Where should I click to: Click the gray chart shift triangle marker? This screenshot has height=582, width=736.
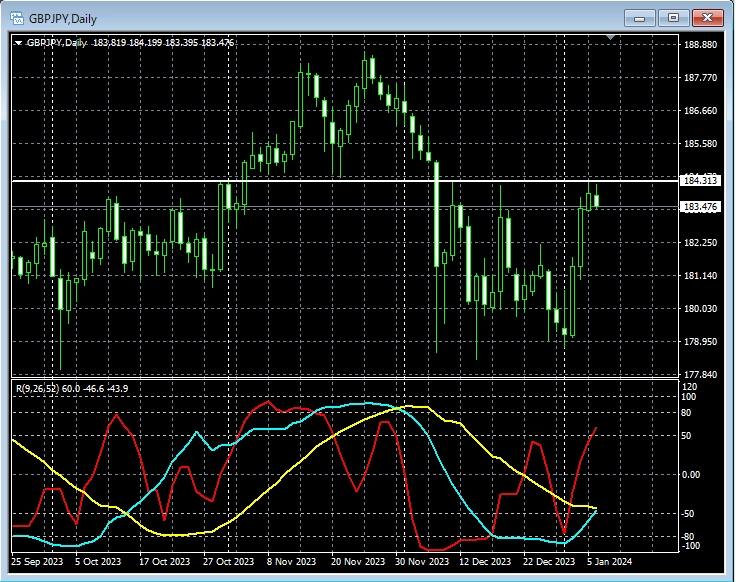[x=613, y=38]
